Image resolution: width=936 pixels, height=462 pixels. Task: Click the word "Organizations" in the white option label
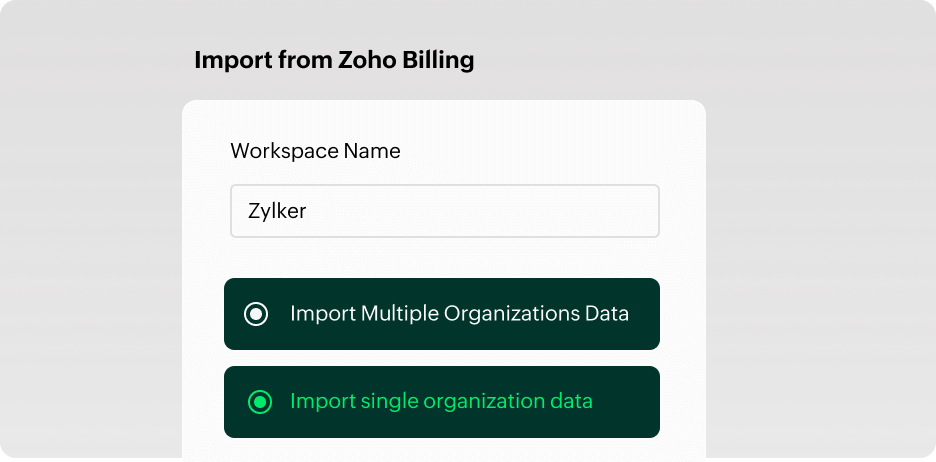point(510,314)
